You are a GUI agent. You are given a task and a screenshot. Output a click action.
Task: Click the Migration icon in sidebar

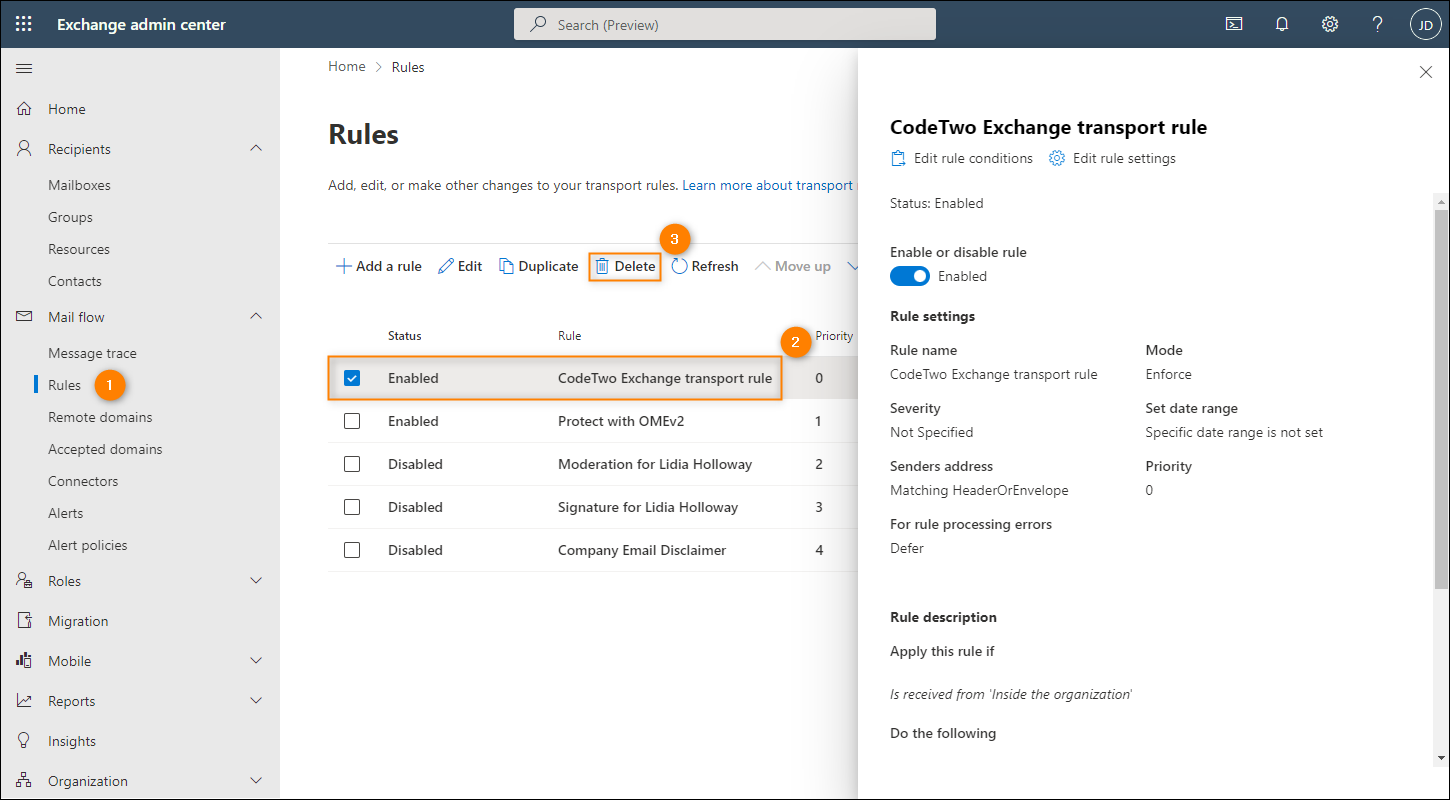tap(25, 621)
